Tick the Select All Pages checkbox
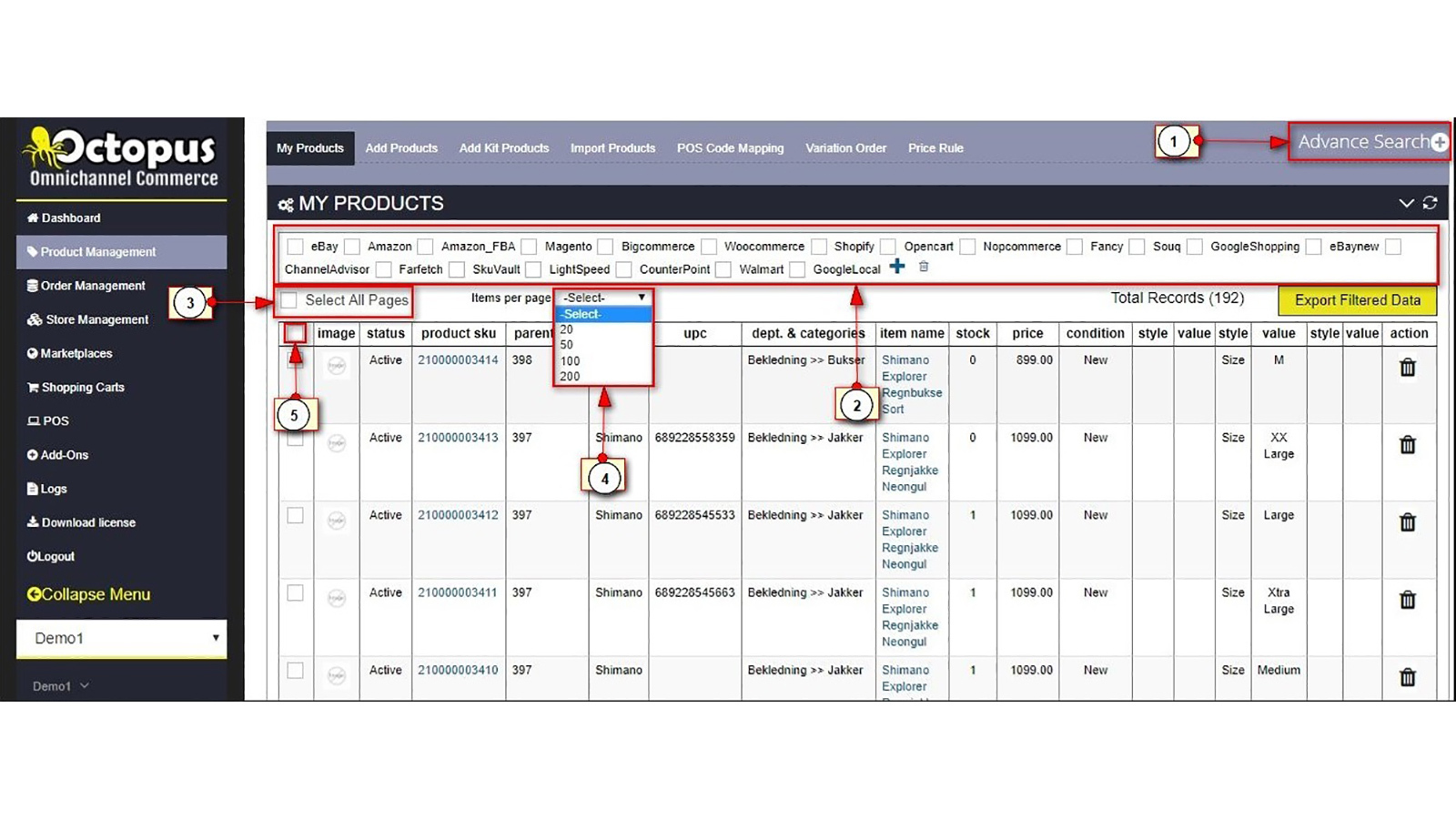This screenshot has height=819, width=1456. [x=289, y=300]
